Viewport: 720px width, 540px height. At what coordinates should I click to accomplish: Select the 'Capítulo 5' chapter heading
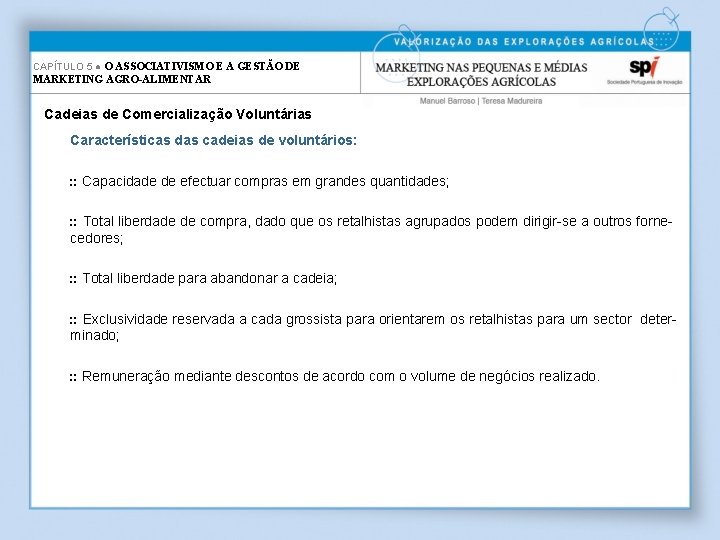(63, 67)
